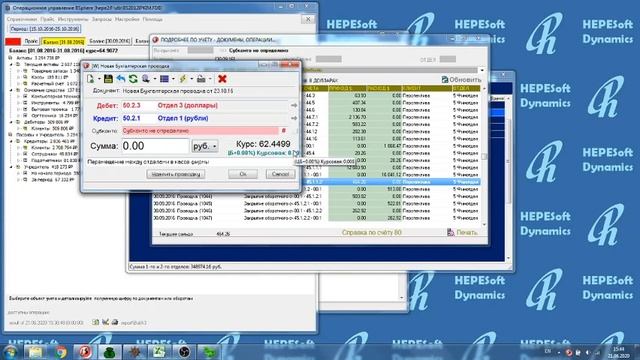Screen dimensions: 640x360
Task: Click the blue table list toolbar icon
Action: [x=164, y=79]
